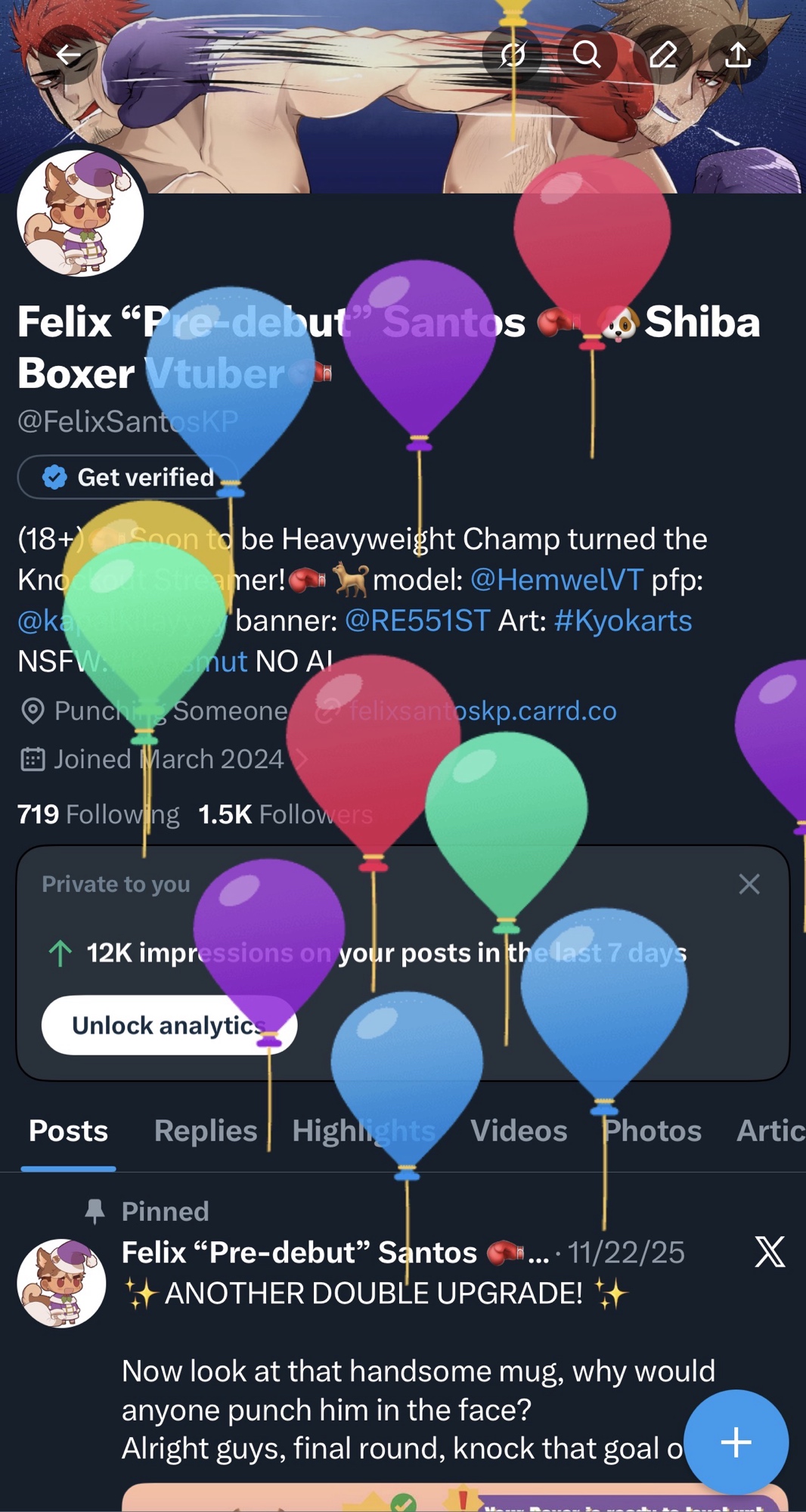Open the Photos tab
The height and width of the screenshot is (1512, 806).
coord(653,1131)
